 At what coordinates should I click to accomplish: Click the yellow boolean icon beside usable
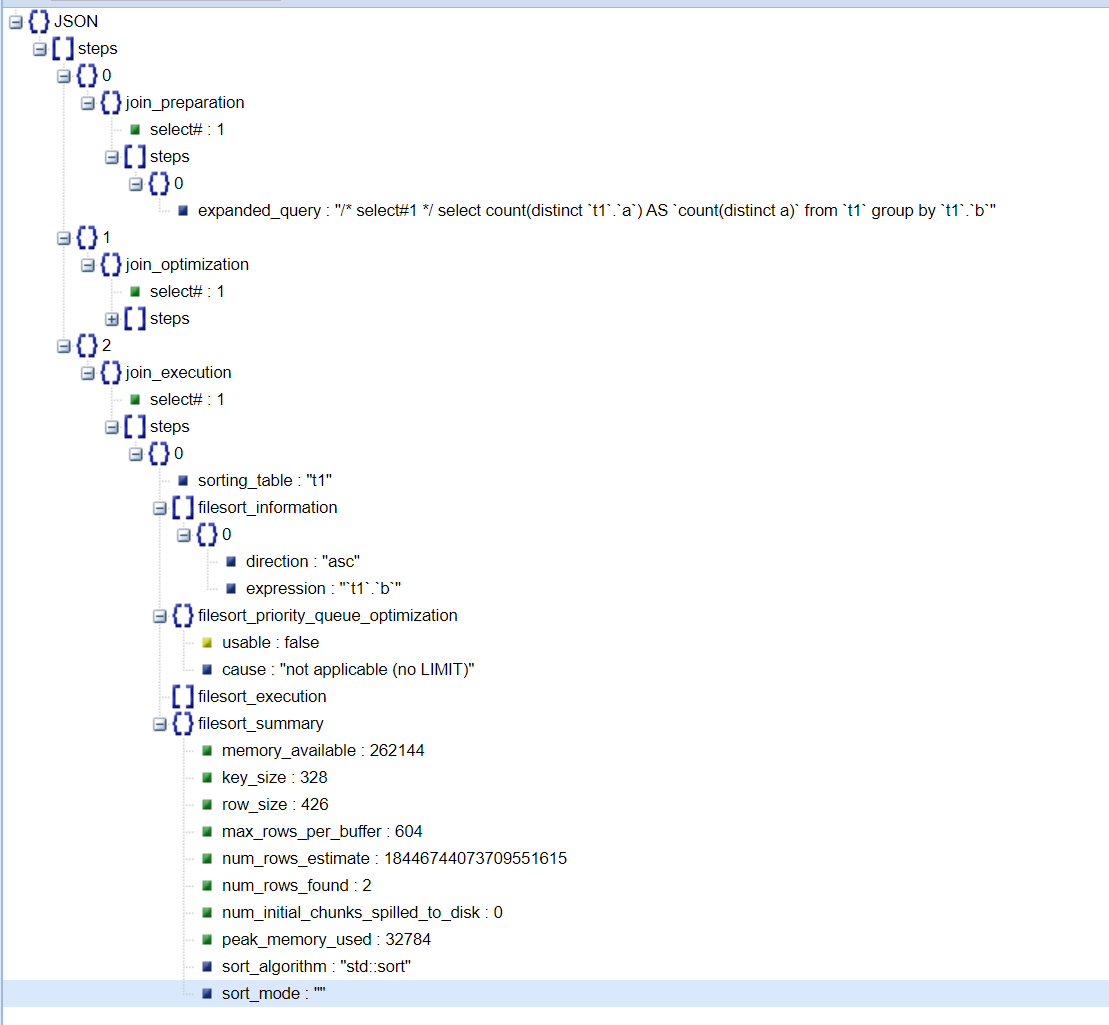point(207,643)
